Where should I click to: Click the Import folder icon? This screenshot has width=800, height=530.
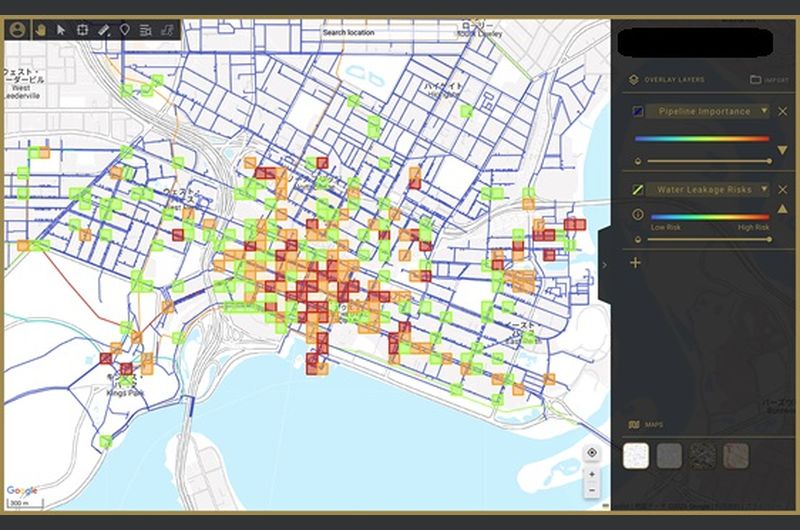756,80
